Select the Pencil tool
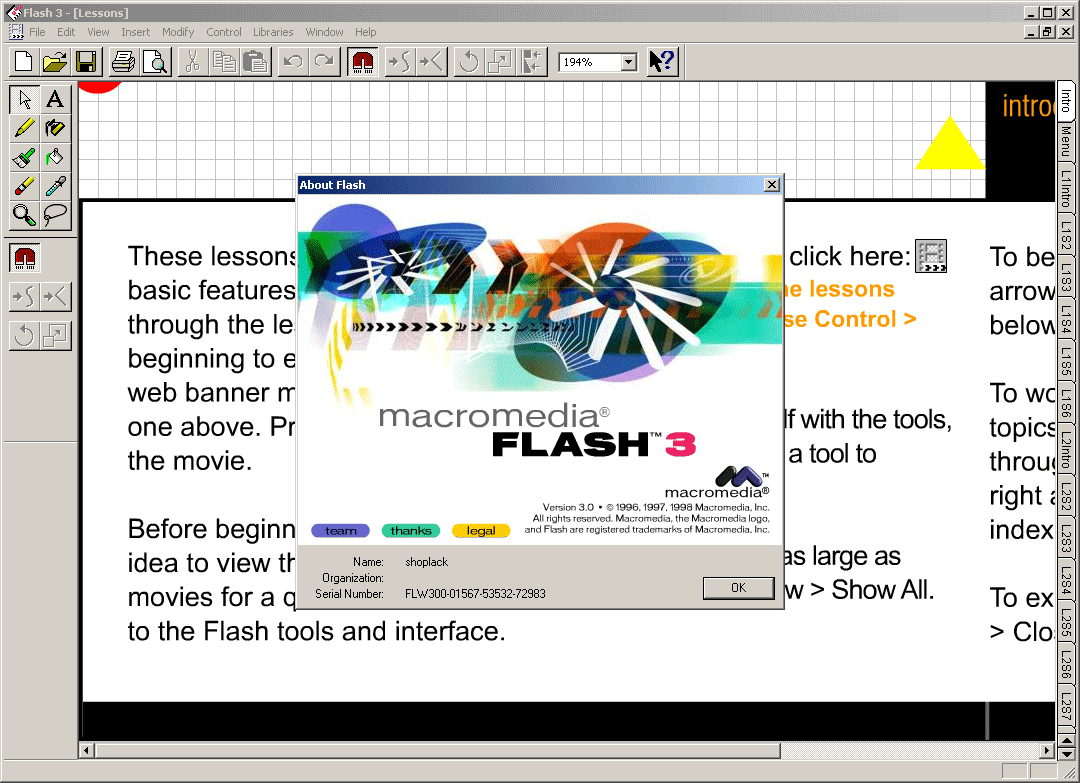Image resolution: width=1080 pixels, height=783 pixels. pos(25,128)
